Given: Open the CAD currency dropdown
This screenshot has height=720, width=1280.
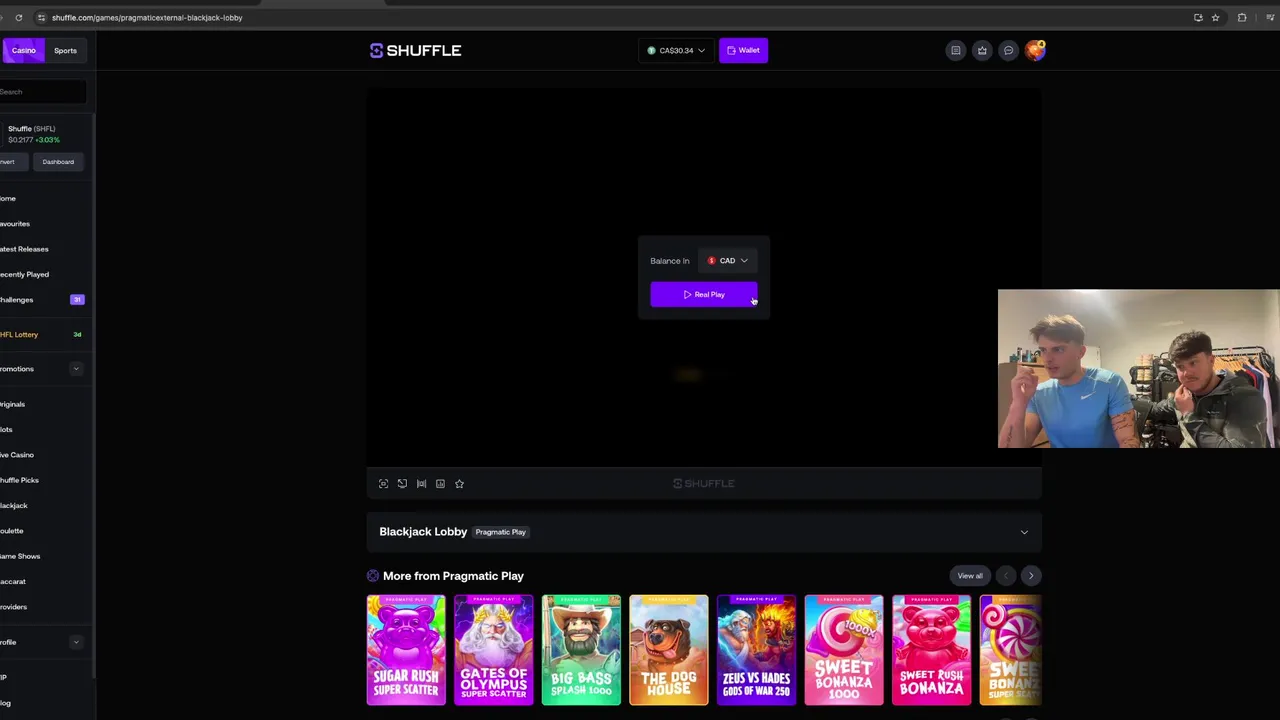Looking at the screenshot, I should click(x=728, y=261).
